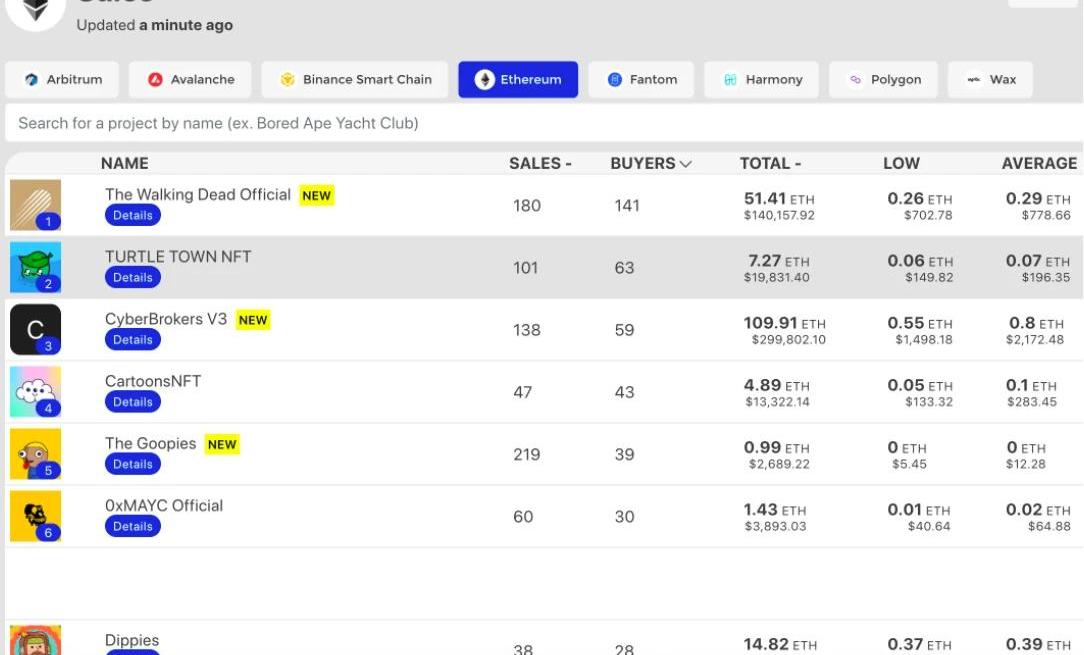Open CyberBrokers V3 project name
This screenshot has height=655, width=1084.
coord(166,319)
